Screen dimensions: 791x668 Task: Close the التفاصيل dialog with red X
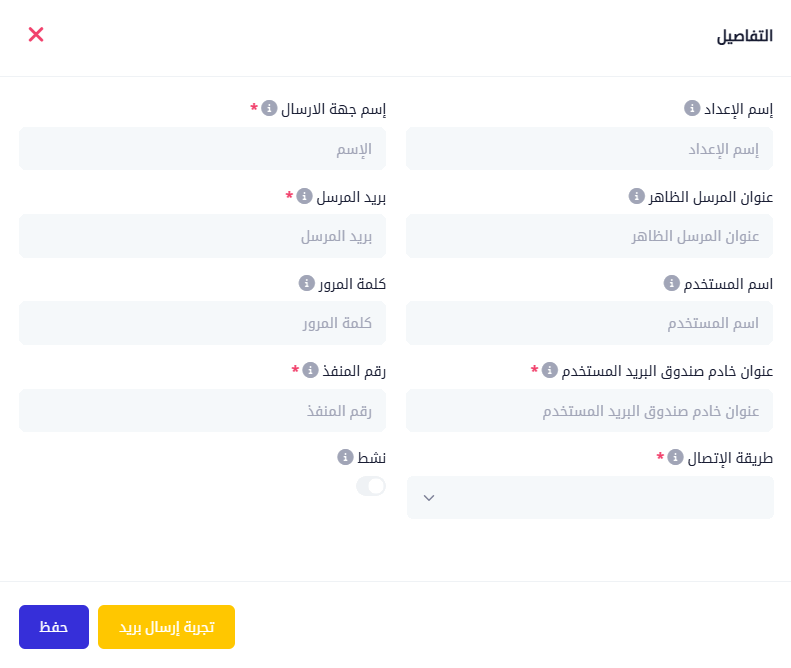(36, 35)
